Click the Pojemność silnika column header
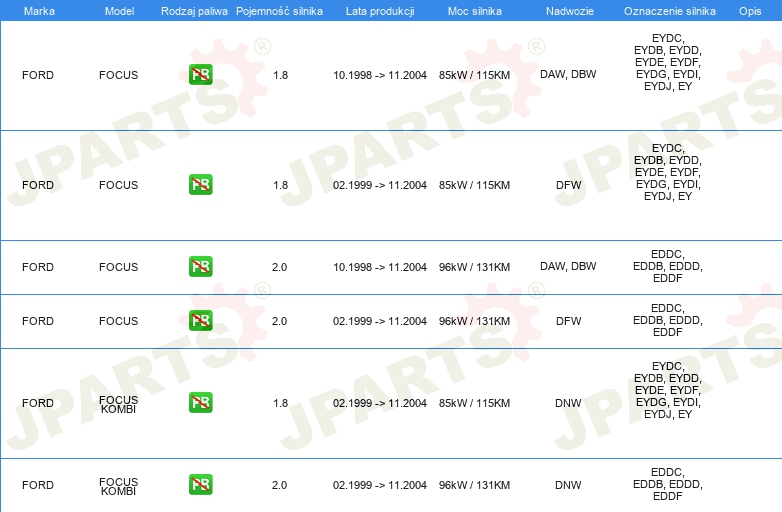This screenshot has height=512, width=782. [x=279, y=11]
